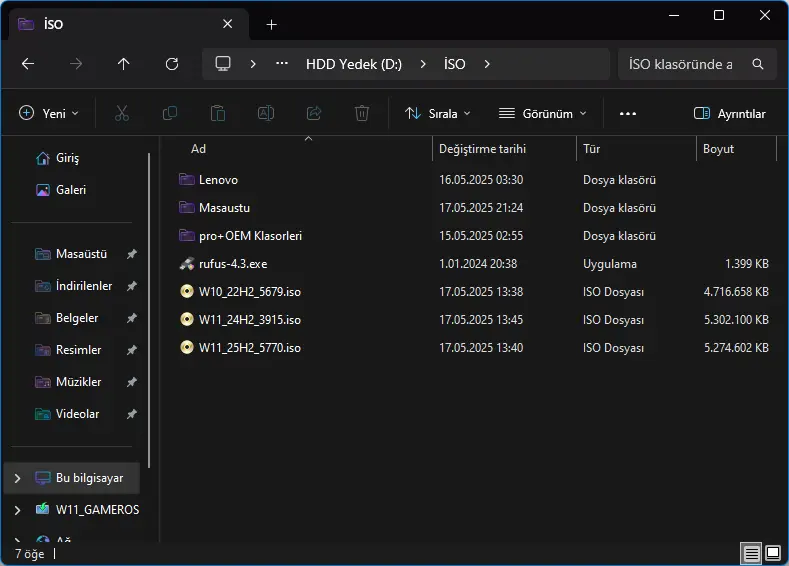Close the İSO tab
This screenshot has width=789, height=566.
point(227,24)
